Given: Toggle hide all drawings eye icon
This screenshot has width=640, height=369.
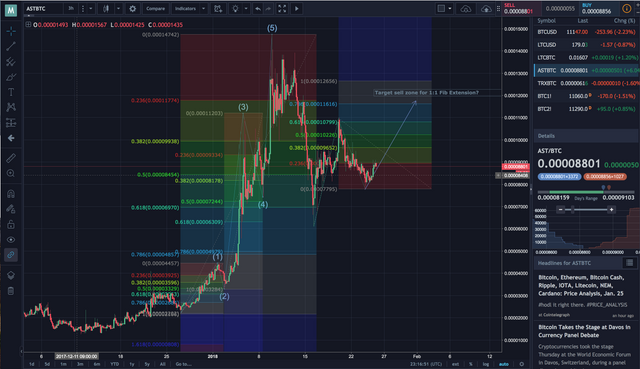Looking at the screenshot, I should (x=11, y=240).
